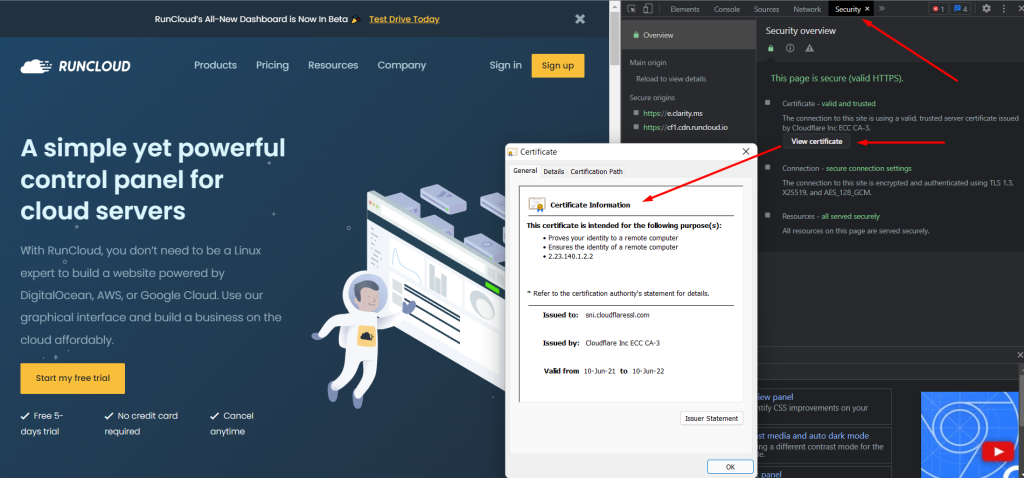Click the Security overview heading

801,31
